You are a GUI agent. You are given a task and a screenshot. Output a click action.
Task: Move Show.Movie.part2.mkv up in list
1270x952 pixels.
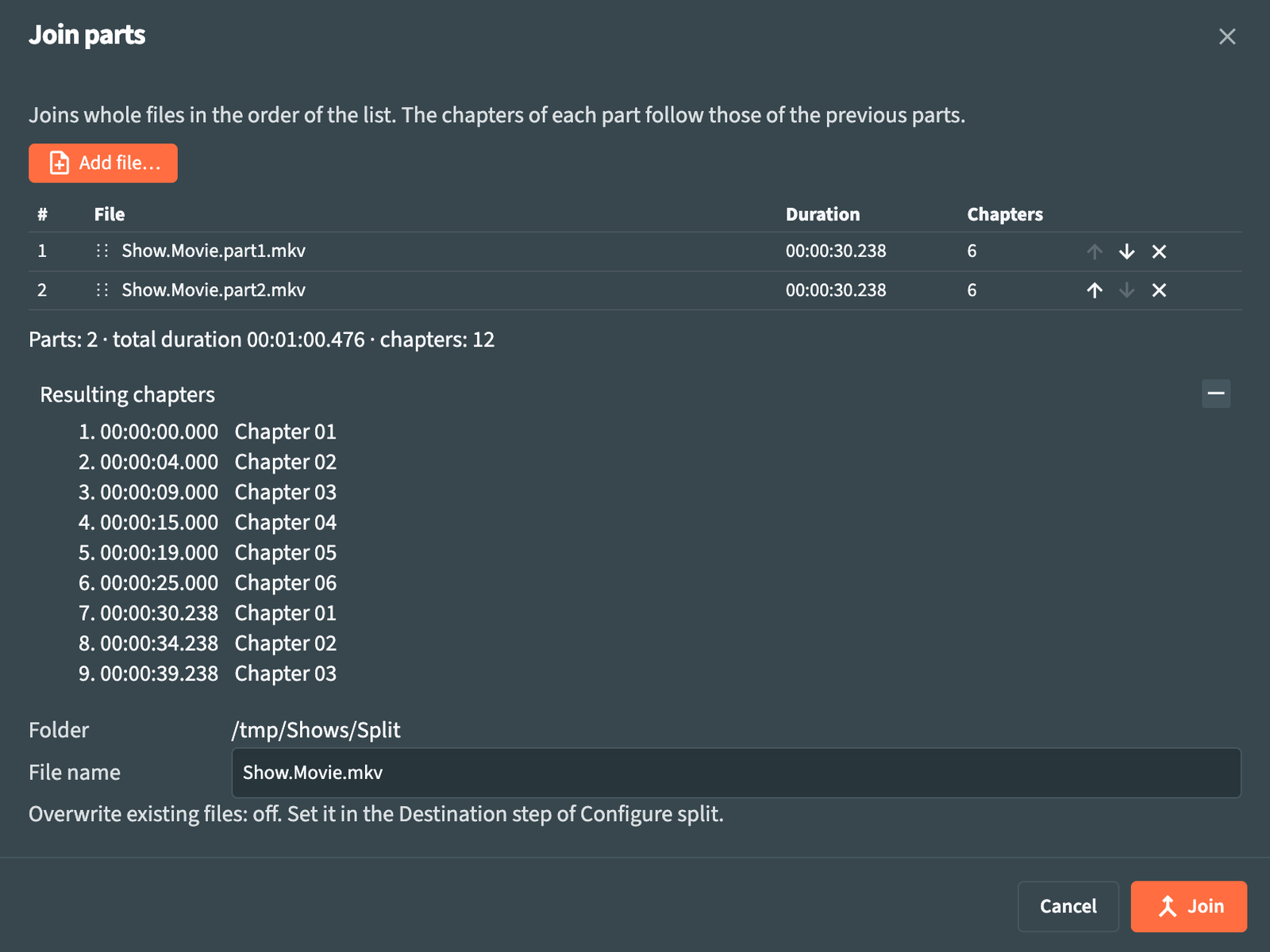[x=1095, y=290]
